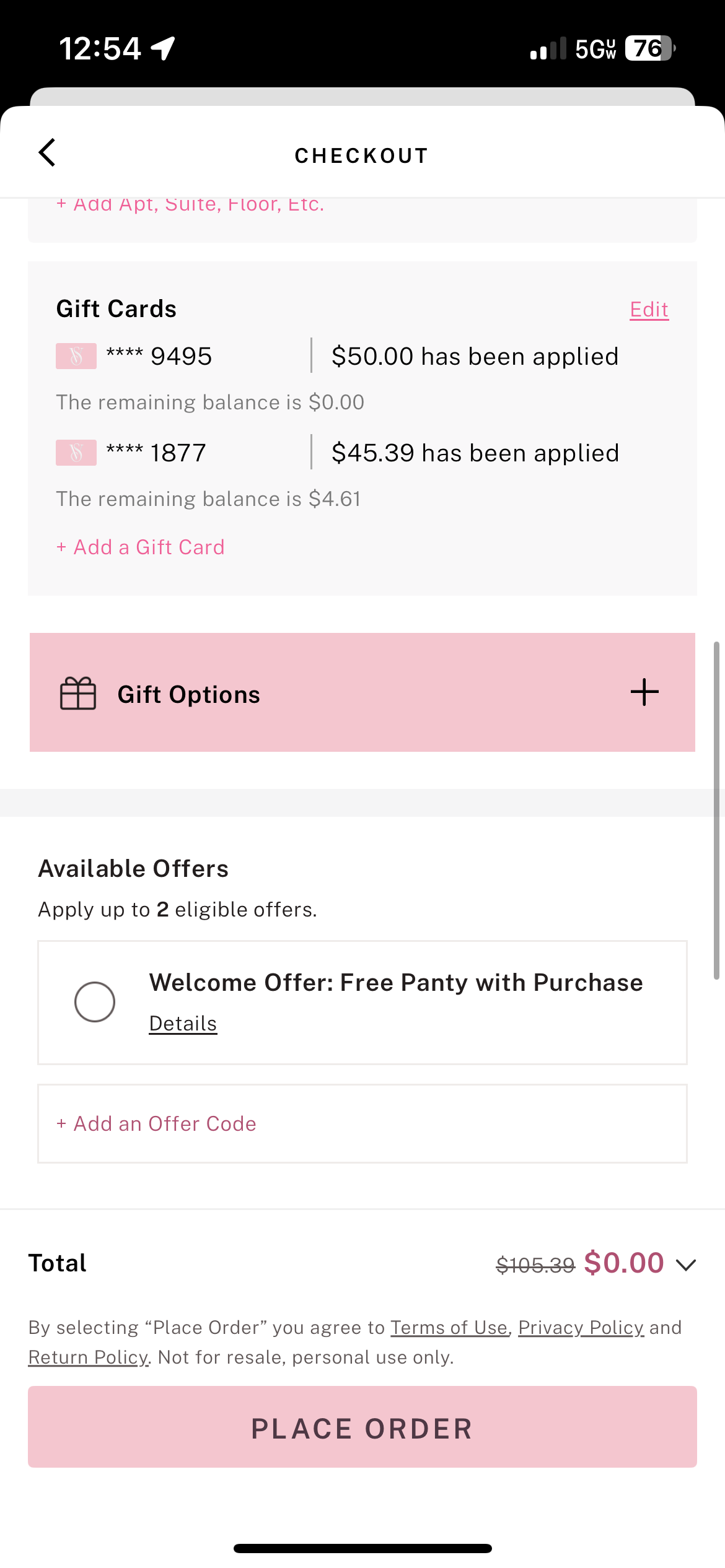Viewport: 725px width, 1568px height.
Task: Open Welcome Offer Details link
Action: (183, 1024)
